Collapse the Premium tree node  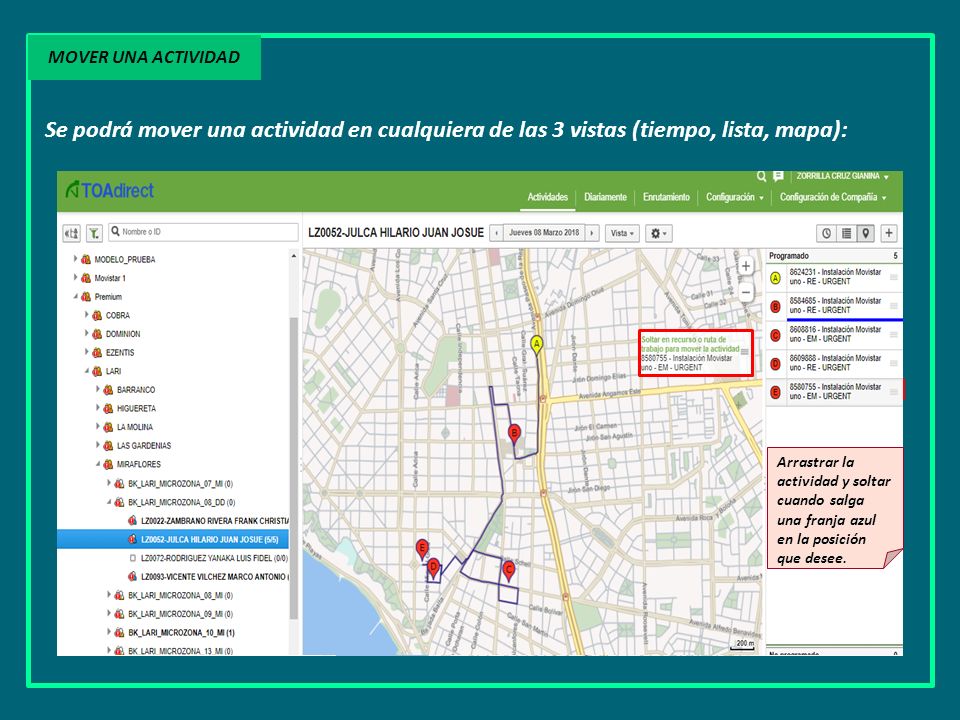coord(75,296)
